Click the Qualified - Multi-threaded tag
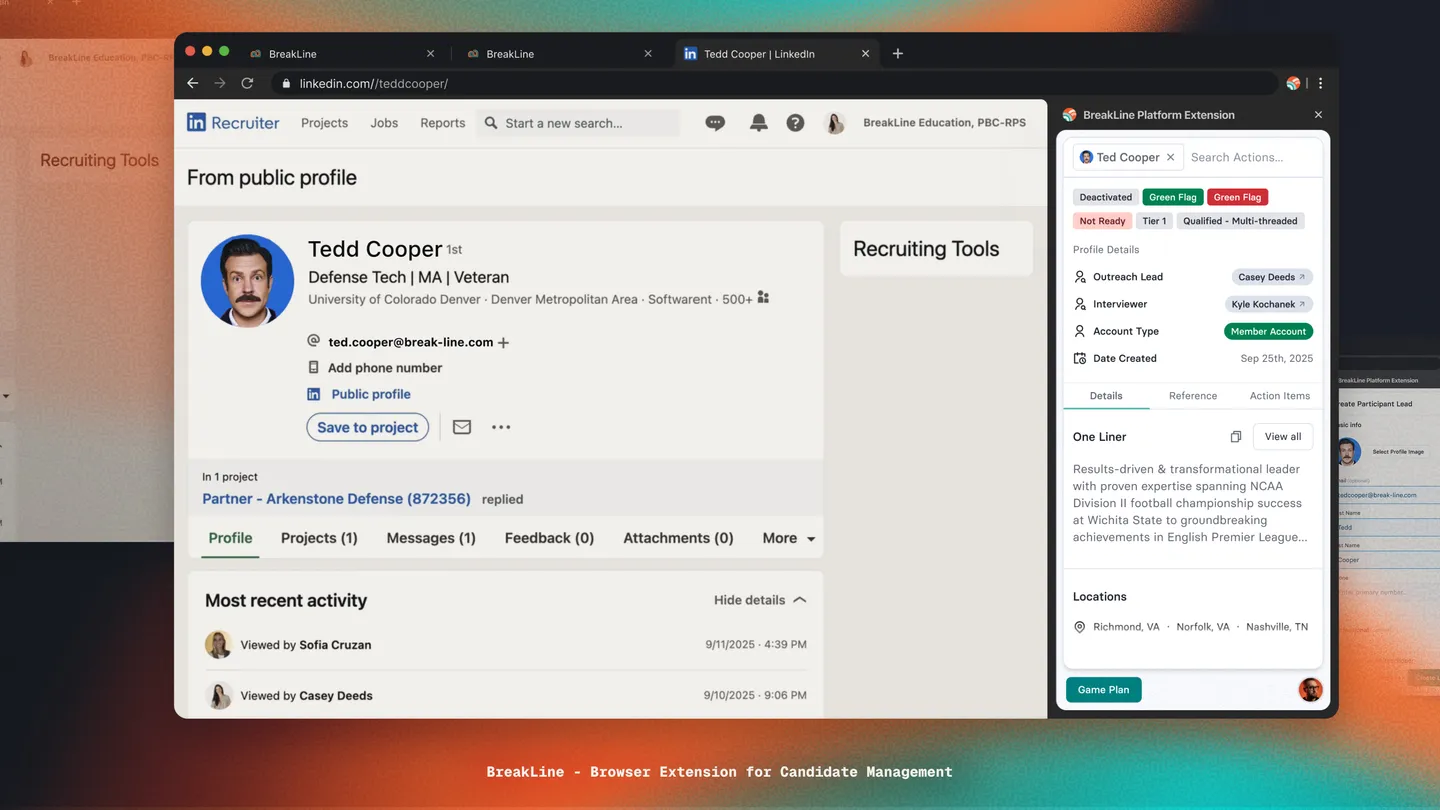 pyautogui.click(x=1240, y=221)
